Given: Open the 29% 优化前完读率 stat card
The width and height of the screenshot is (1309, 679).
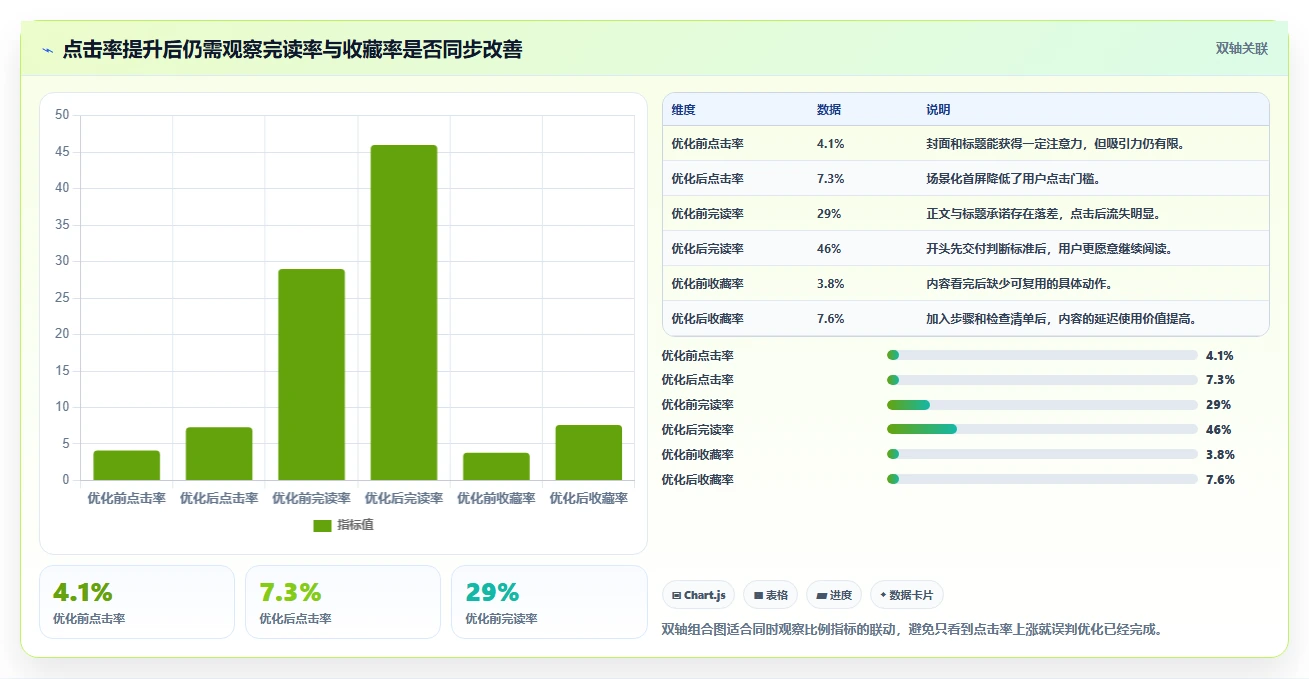Looking at the screenshot, I should (549, 602).
